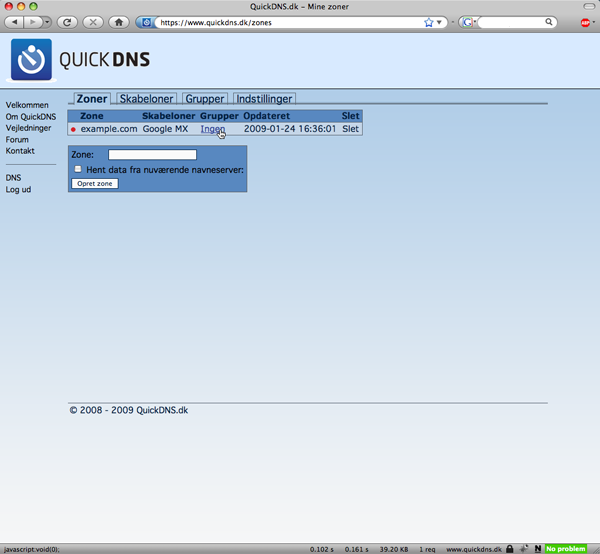Click the site identity favicon in address bar
The image size is (600, 554).
tap(146, 23)
